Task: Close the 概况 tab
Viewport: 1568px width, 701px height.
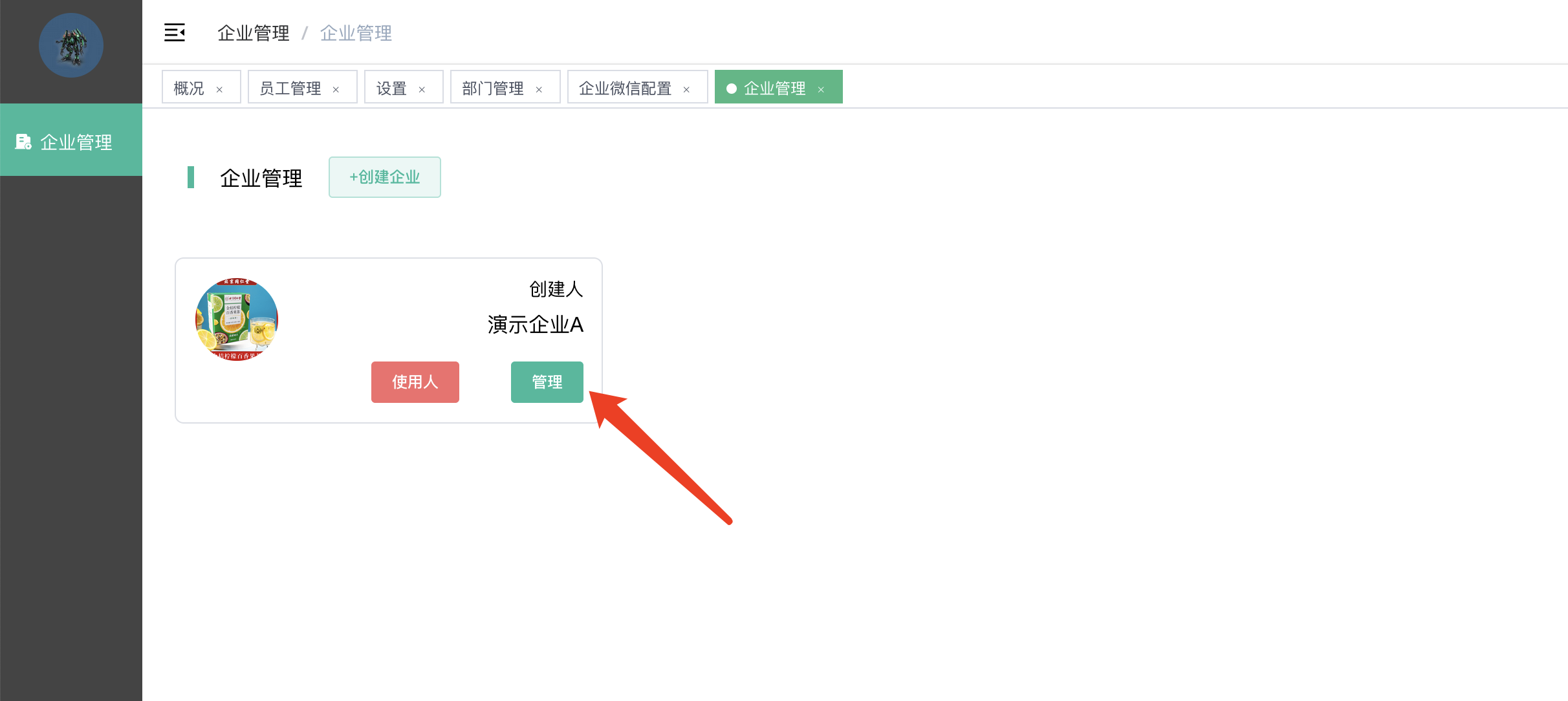Action: (219, 89)
